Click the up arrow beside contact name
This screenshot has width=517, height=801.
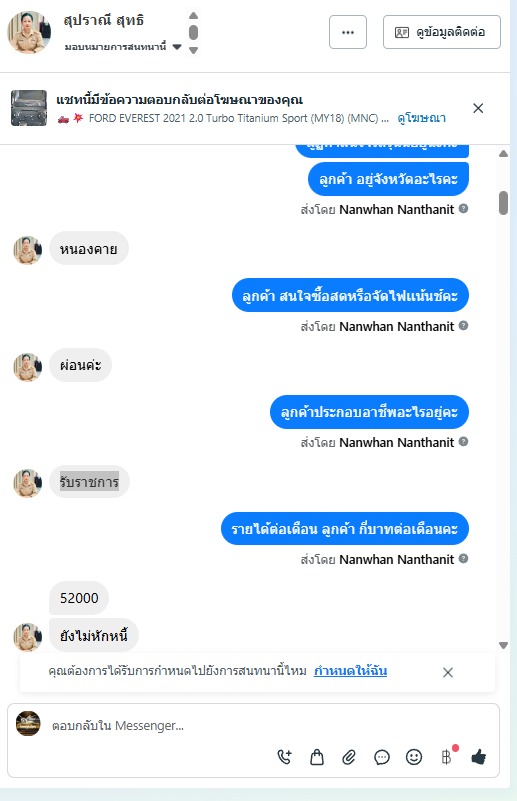[194, 15]
